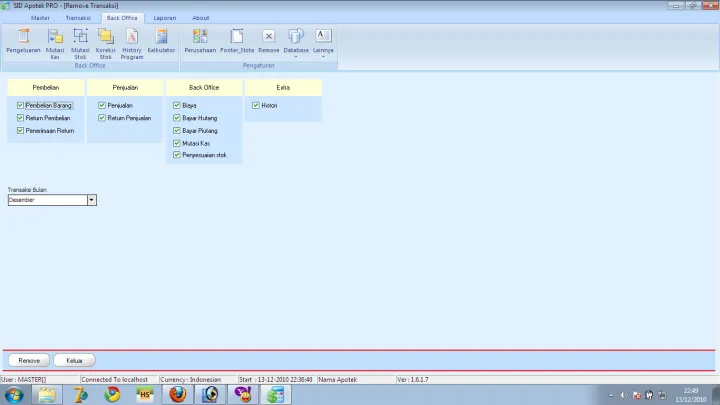The height and width of the screenshot is (405, 720).
Task: Open History Program ribbon icon
Action: 132,44
